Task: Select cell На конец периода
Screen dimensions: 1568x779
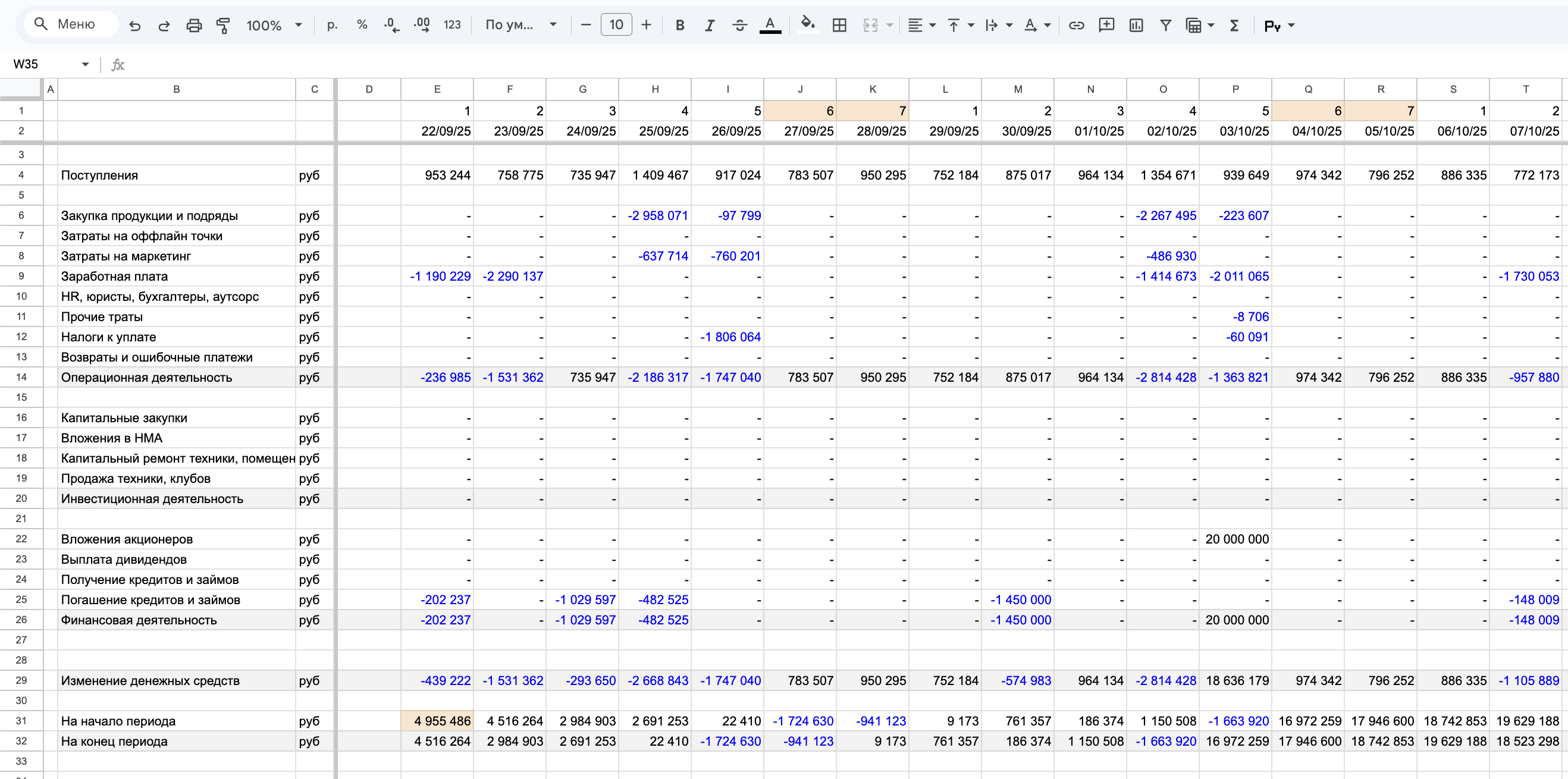Action: (x=177, y=742)
